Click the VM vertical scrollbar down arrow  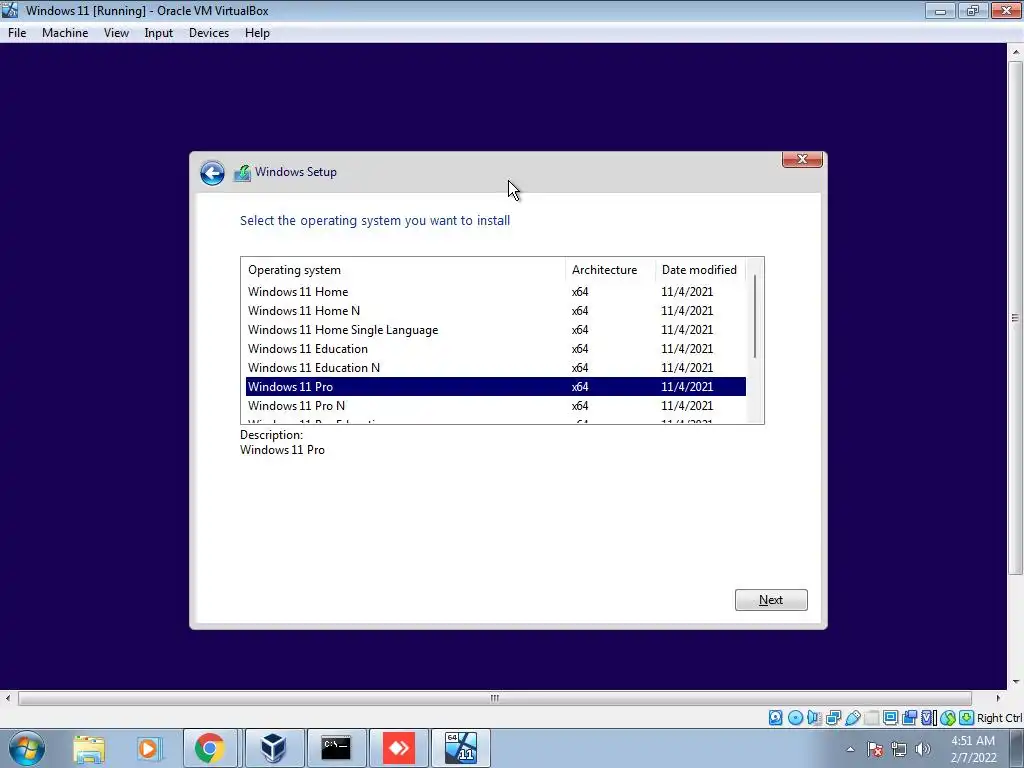[x=1016, y=682]
